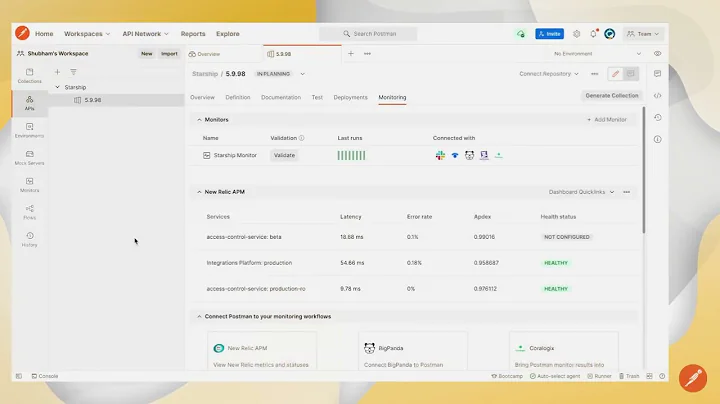
Task: Open the comments icon in right panel
Action: pos(658,74)
